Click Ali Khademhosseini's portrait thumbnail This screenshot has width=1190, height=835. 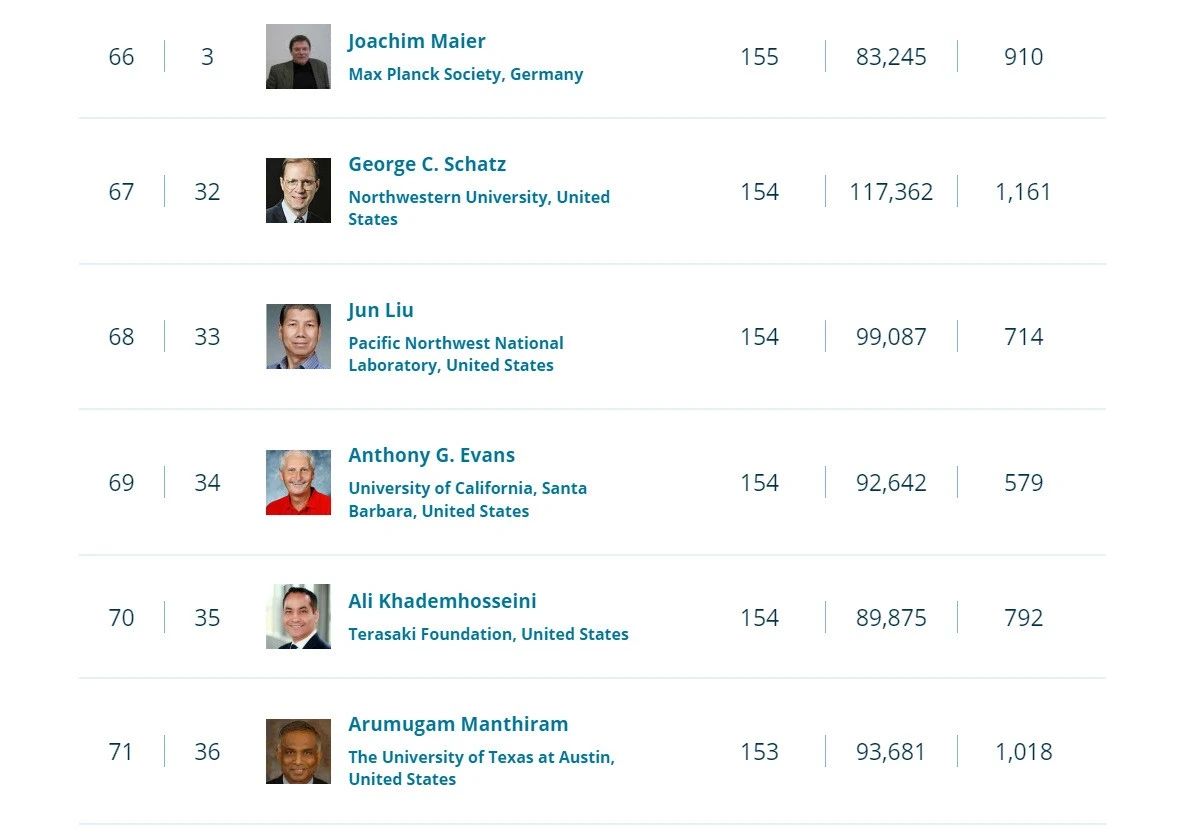click(x=298, y=616)
